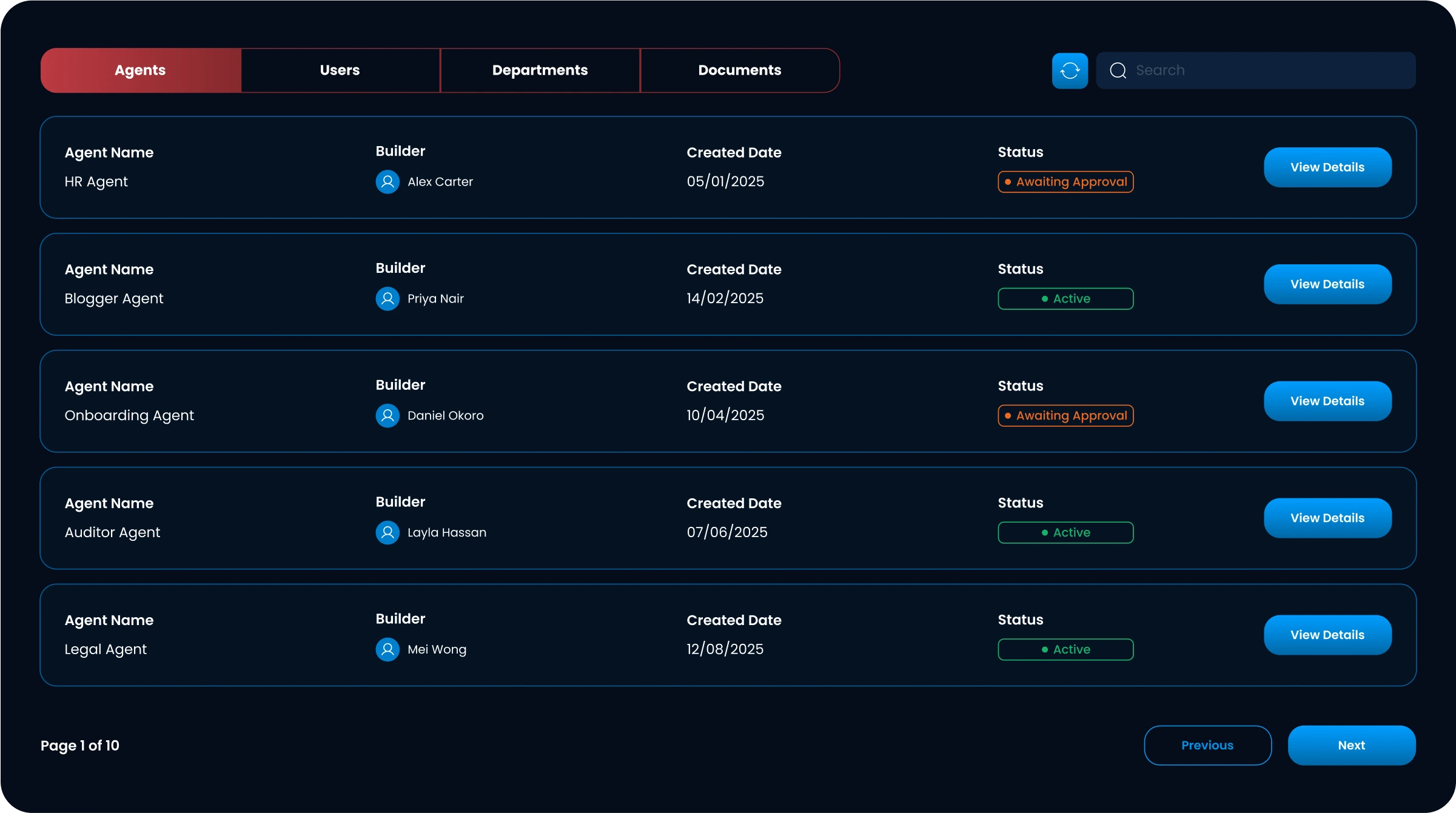Click Mei Wong's avatar icon

[387, 650]
